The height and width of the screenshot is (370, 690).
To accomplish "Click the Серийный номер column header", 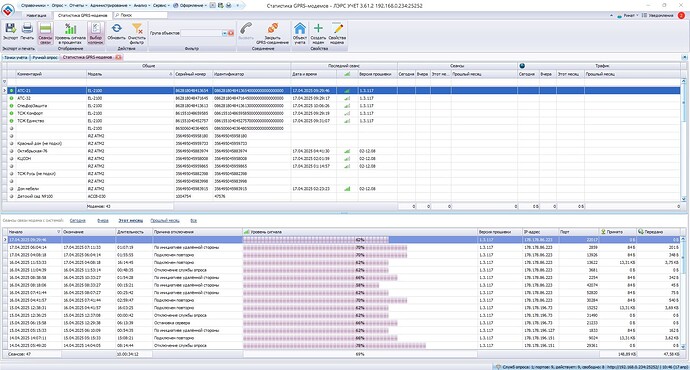I will point(193,74).
